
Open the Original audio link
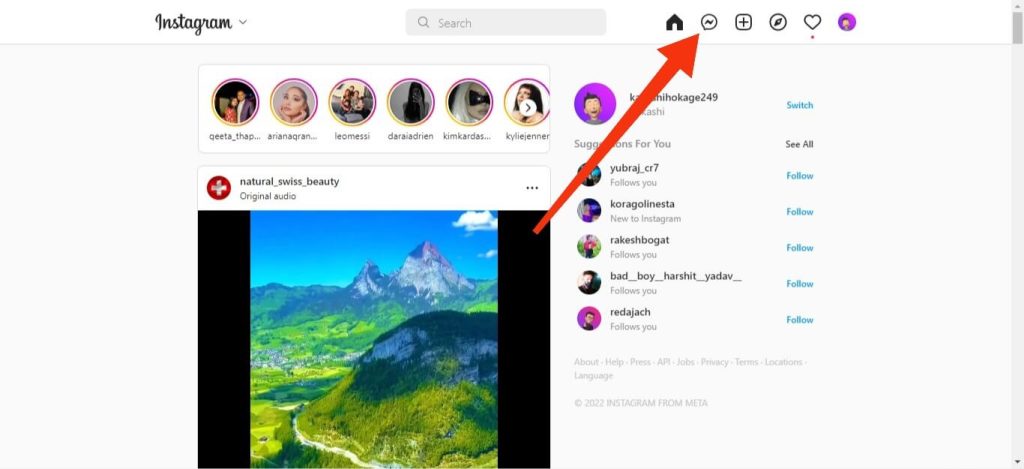point(268,196)
